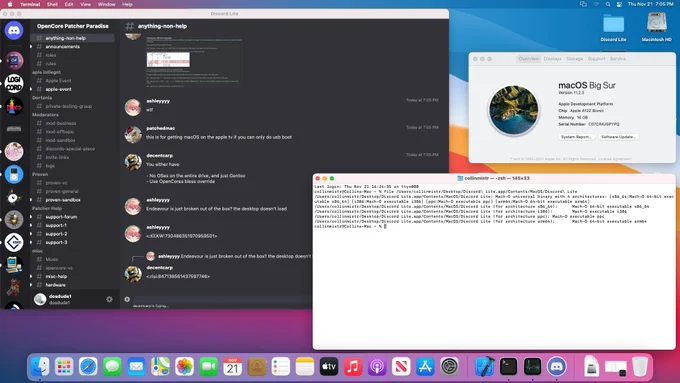
Task: Open user settings gear next to dosdude1
Action: [x=109, y=299]
